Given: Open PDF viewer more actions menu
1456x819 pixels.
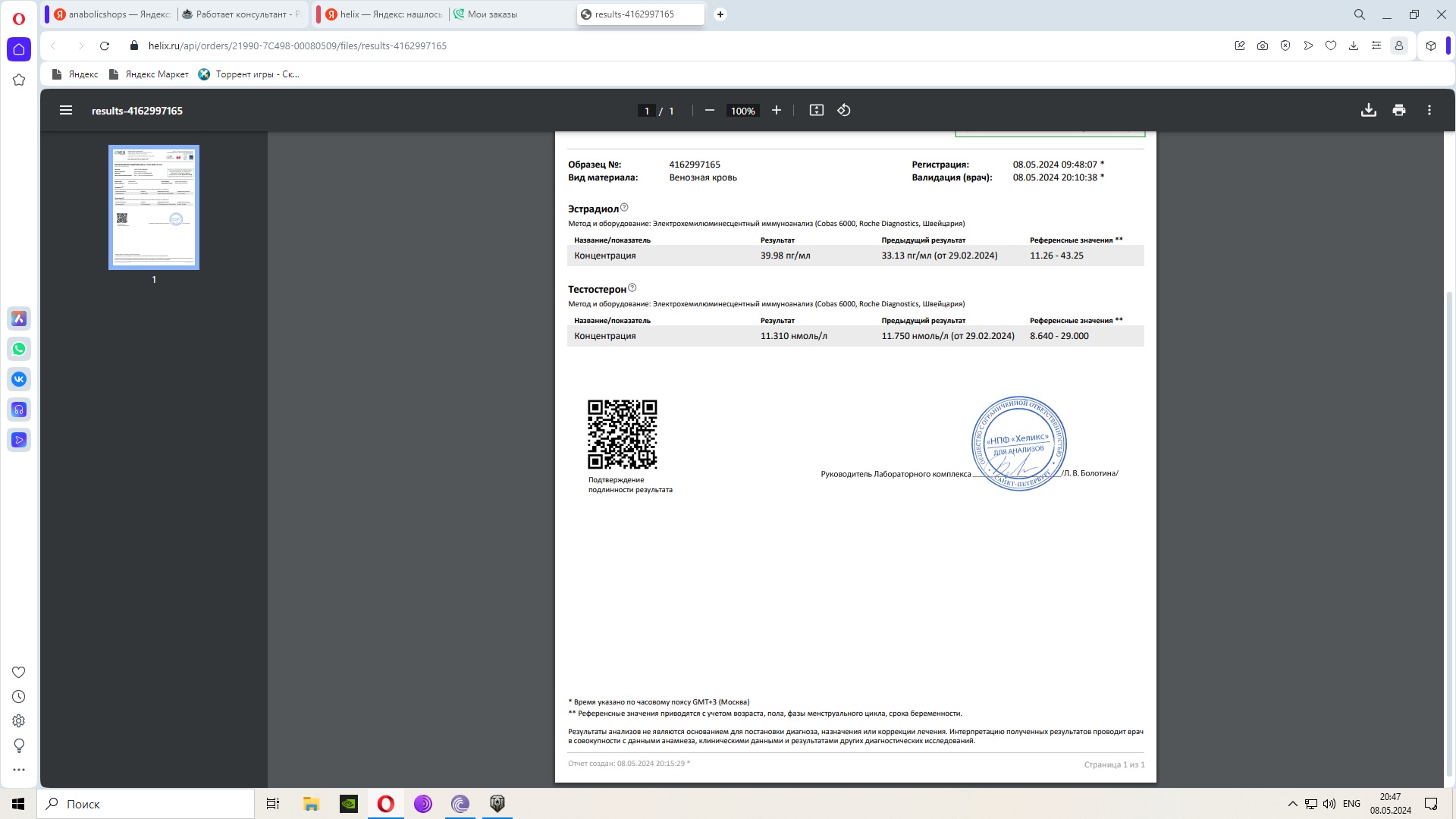Looking at the screenshot, I should coord(1429,111).
